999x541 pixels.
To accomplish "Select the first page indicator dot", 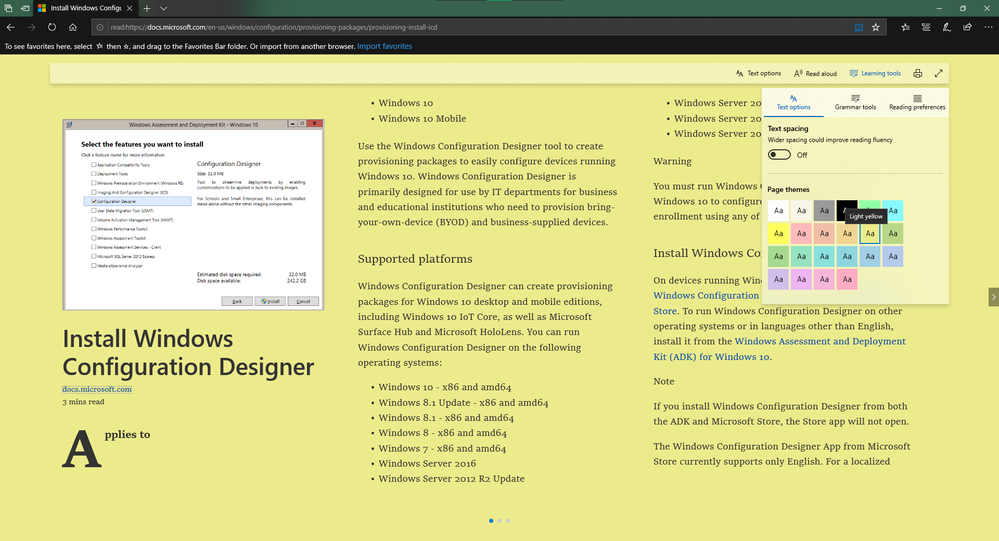I will tap(491, 521).
